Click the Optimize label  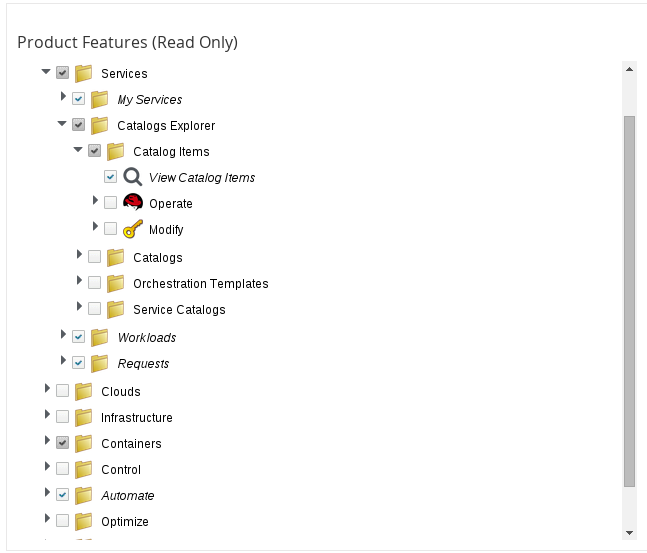click(x=125, y=522)
